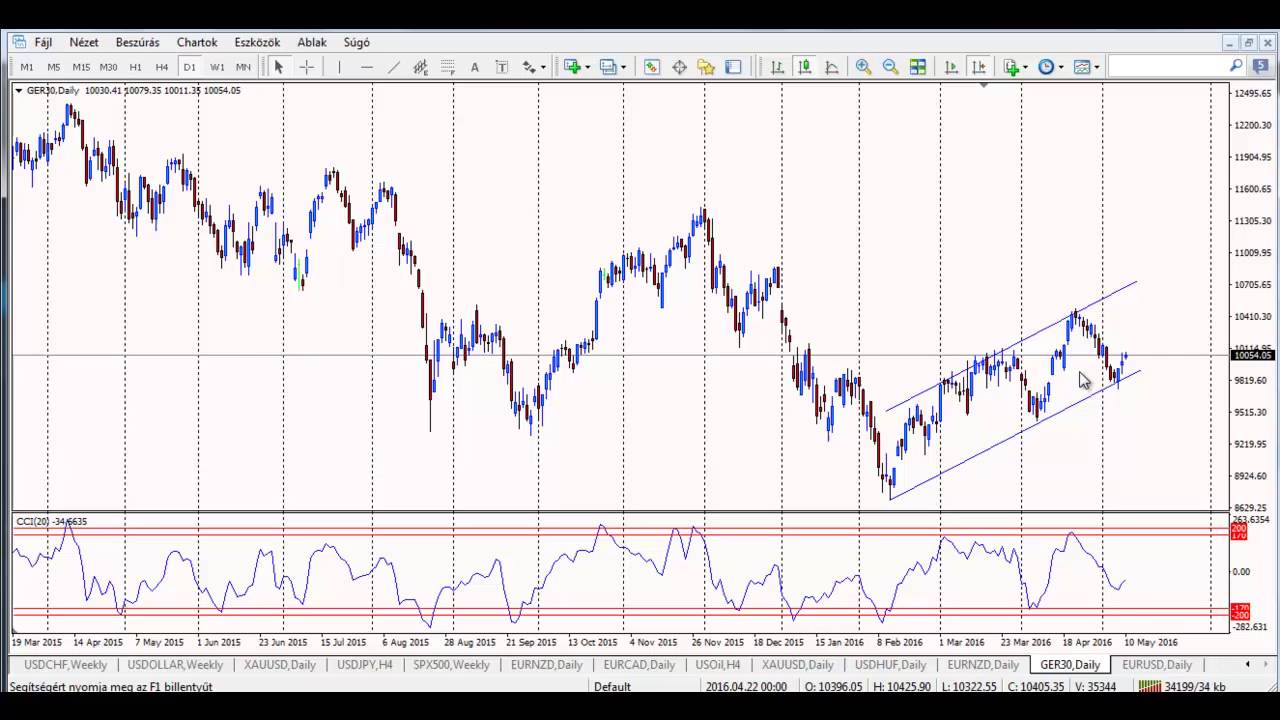This screenshot has width=1280, height=720.
Task: Switch to M15 timeframe
Action: [81, 67]
